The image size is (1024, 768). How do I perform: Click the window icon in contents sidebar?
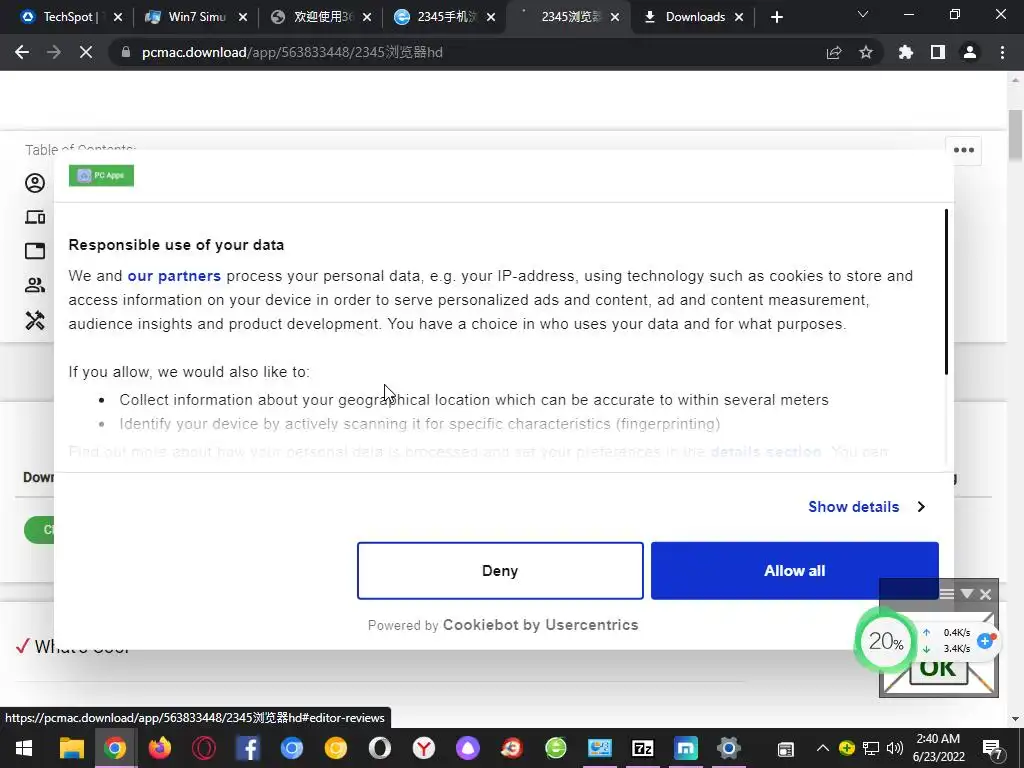(35, 251)
